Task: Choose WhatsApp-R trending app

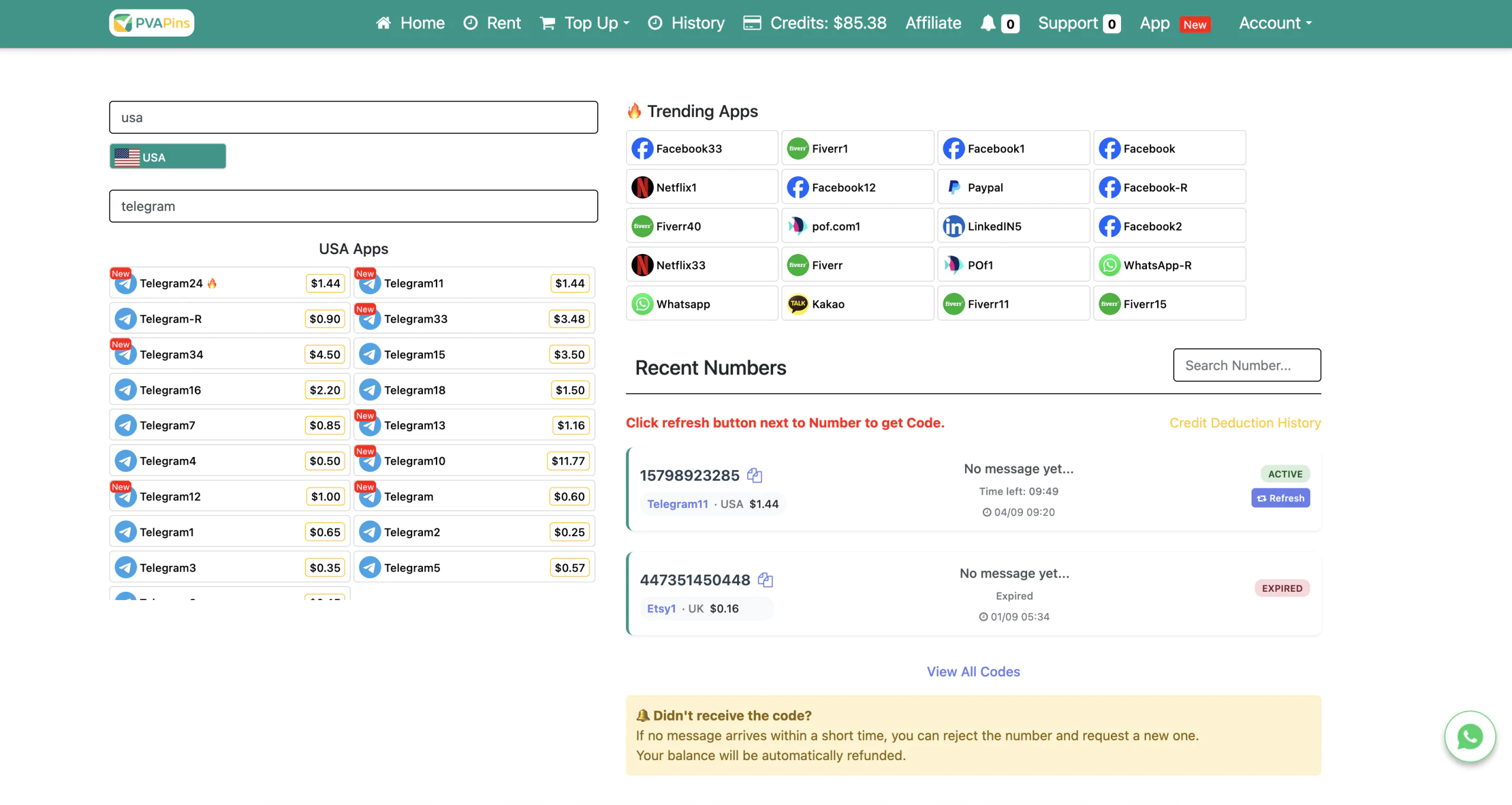Action: pos(1169,265)
